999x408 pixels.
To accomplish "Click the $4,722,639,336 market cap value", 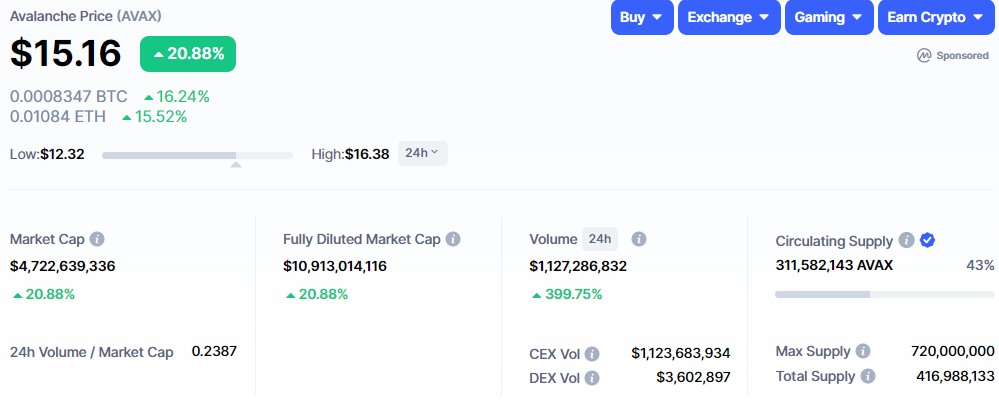I will pos(62,266).
